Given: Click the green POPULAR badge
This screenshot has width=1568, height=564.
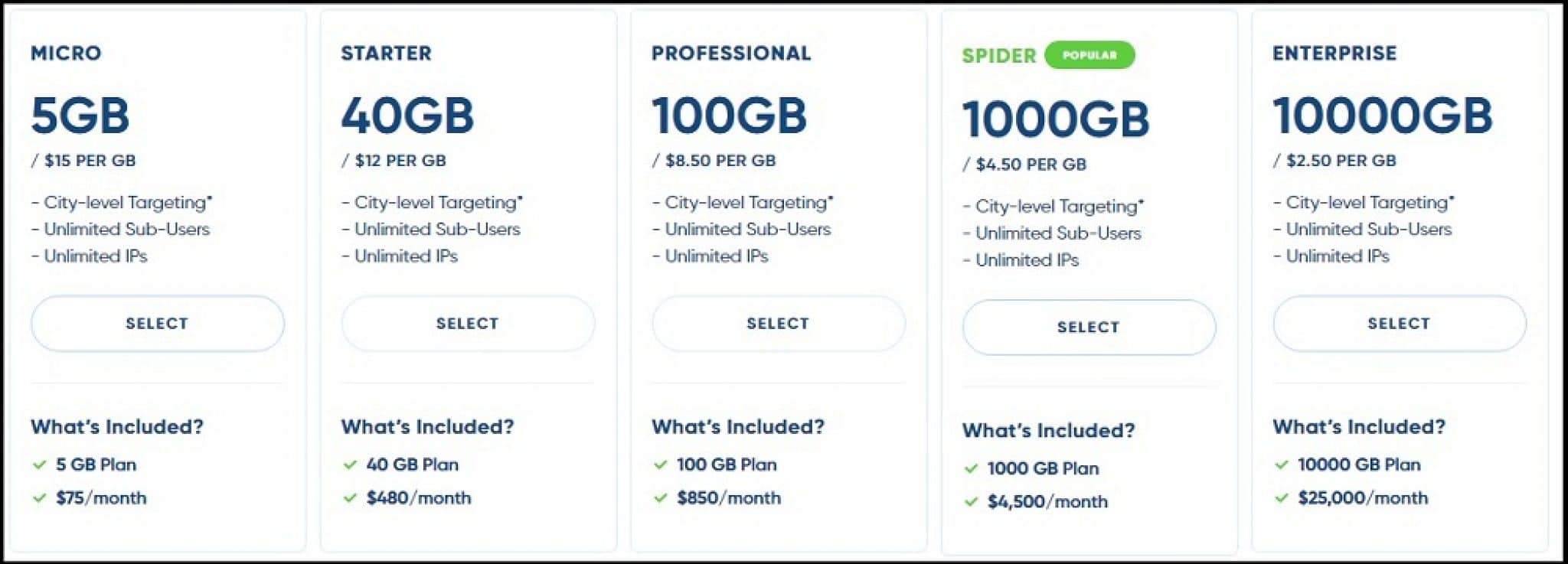Looking at the screenshot, I should click(1089, 55).
